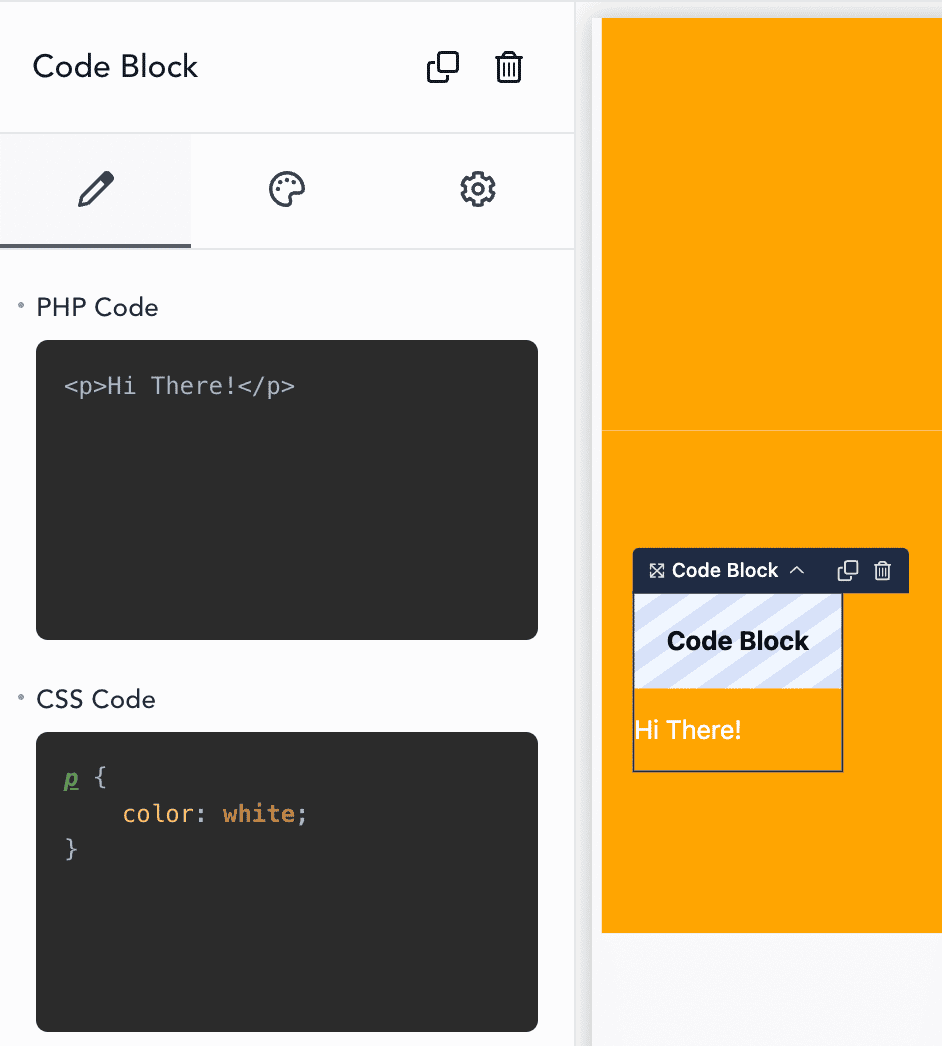
Task: Click the 'color: white;' CSS line
Action: pyautogui.click(x=215, y=814)
